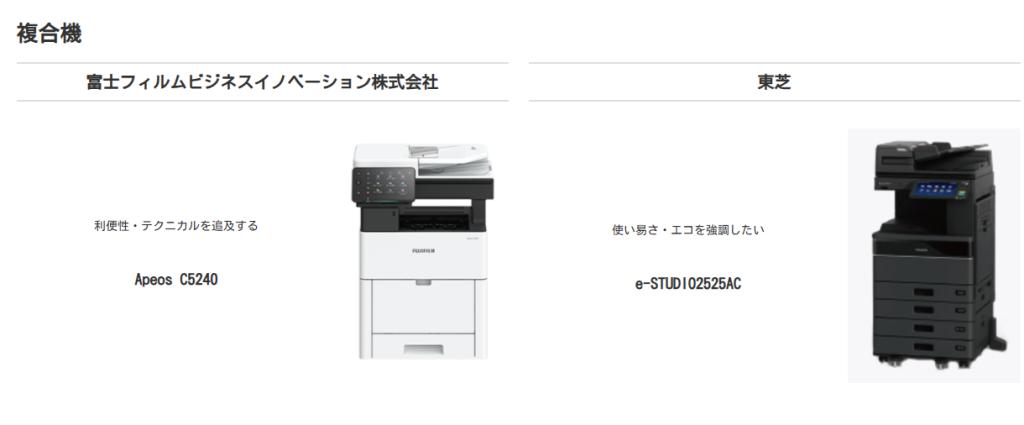This screenshot has width=1024, height=425.
Task: Click the 利便性・テクニカルを追及する description text
Action: coord(176,226)
